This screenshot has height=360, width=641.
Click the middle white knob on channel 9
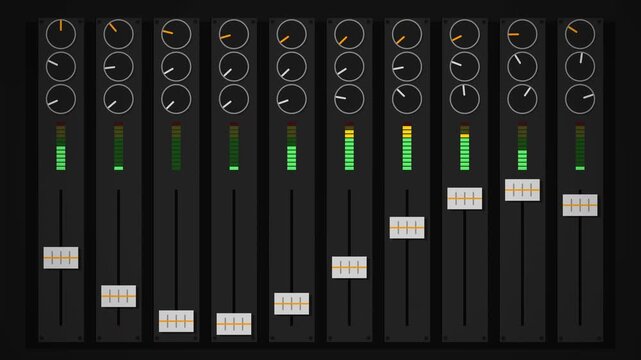(x=522, y=67)
